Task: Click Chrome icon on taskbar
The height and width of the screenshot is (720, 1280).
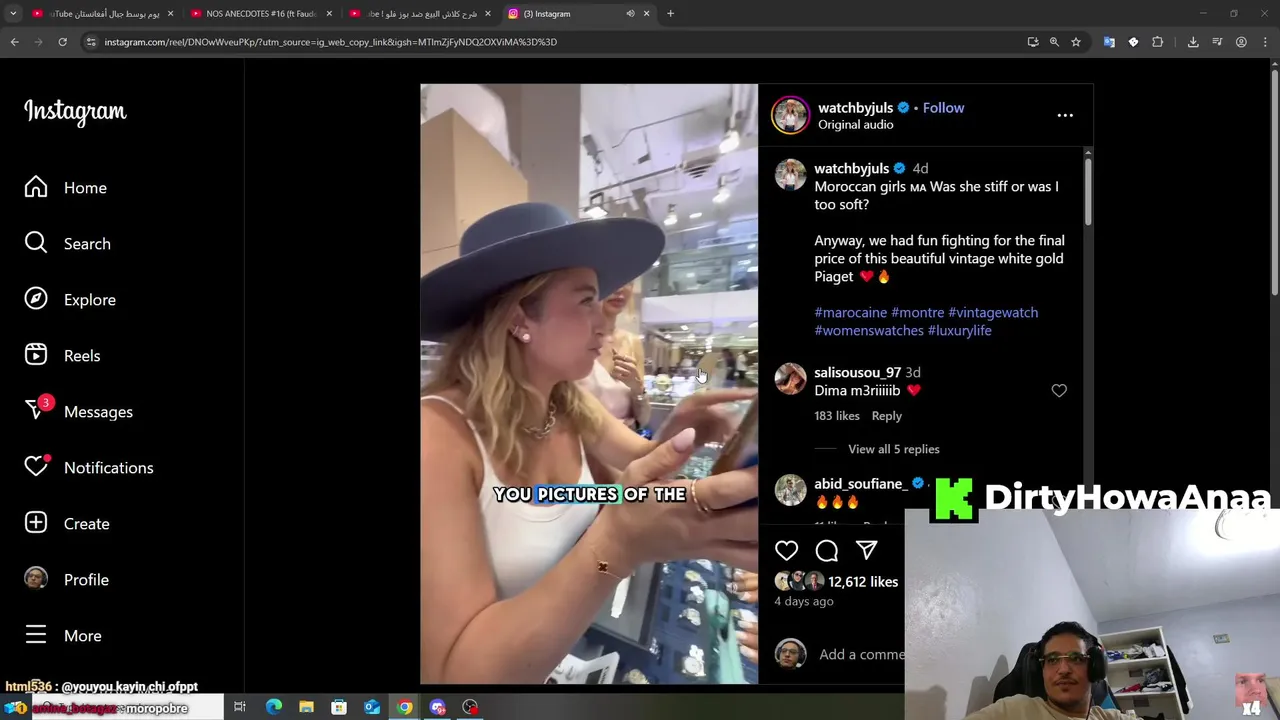Action: tap(405, 708)
